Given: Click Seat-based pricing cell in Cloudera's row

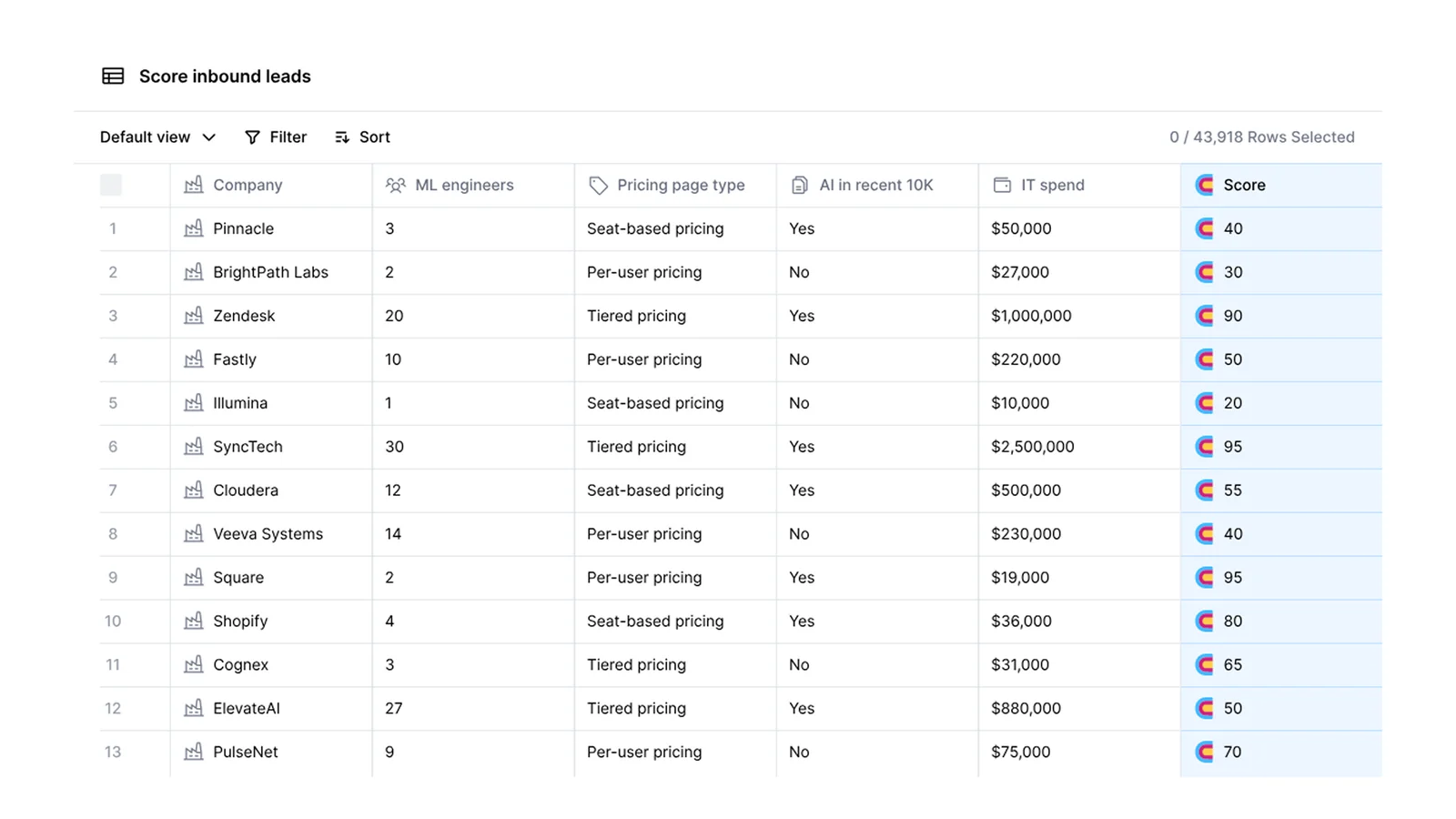Looking at the screenshot, I should click(675, 490).
